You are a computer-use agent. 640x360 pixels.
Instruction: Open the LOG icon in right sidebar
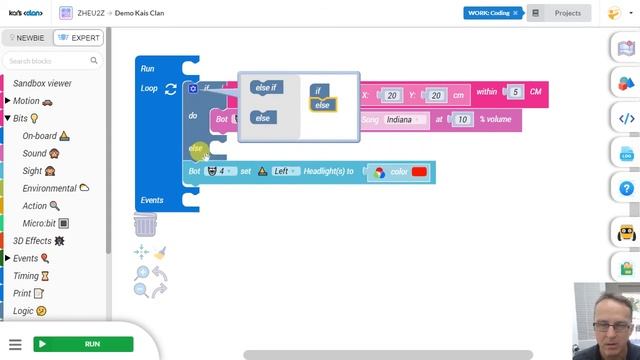point(627,154)
